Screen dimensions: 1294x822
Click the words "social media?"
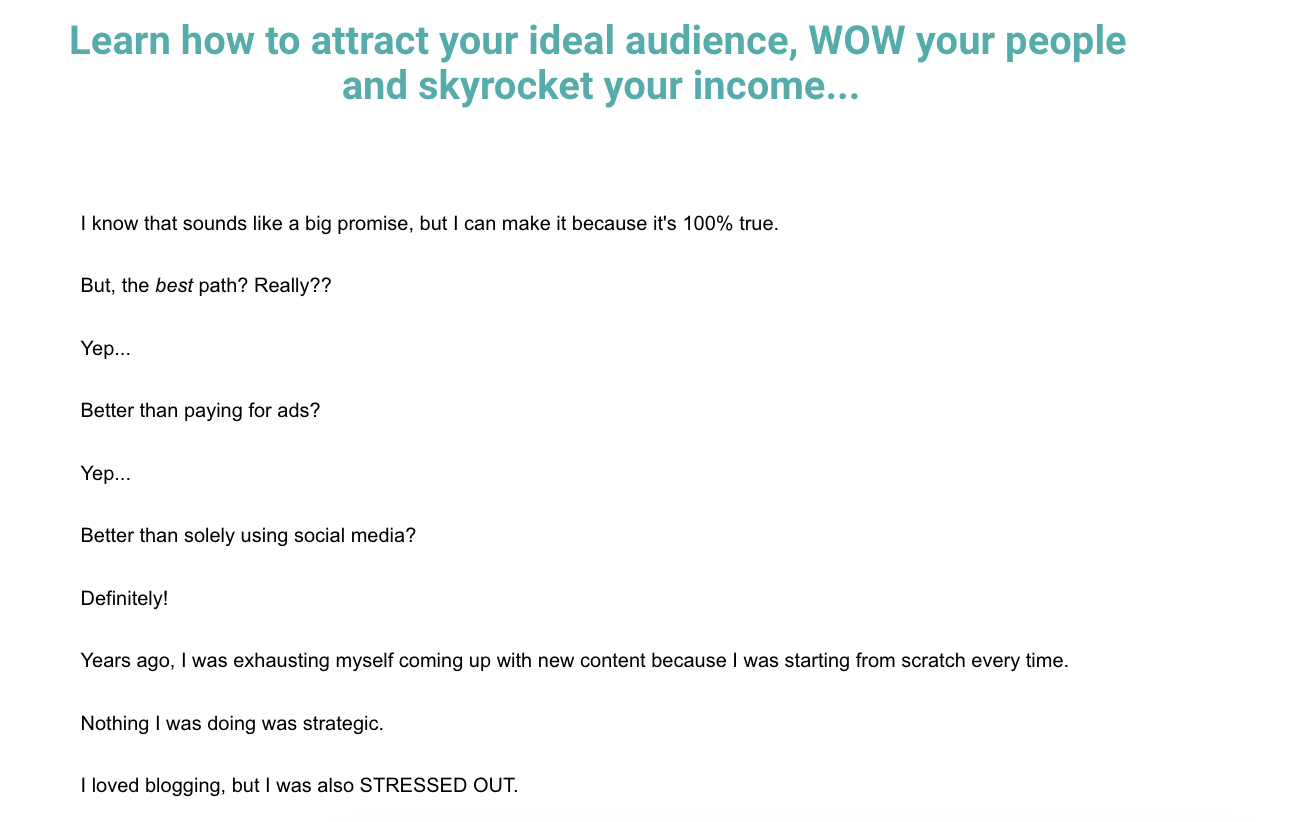click(x=354, y=536)
